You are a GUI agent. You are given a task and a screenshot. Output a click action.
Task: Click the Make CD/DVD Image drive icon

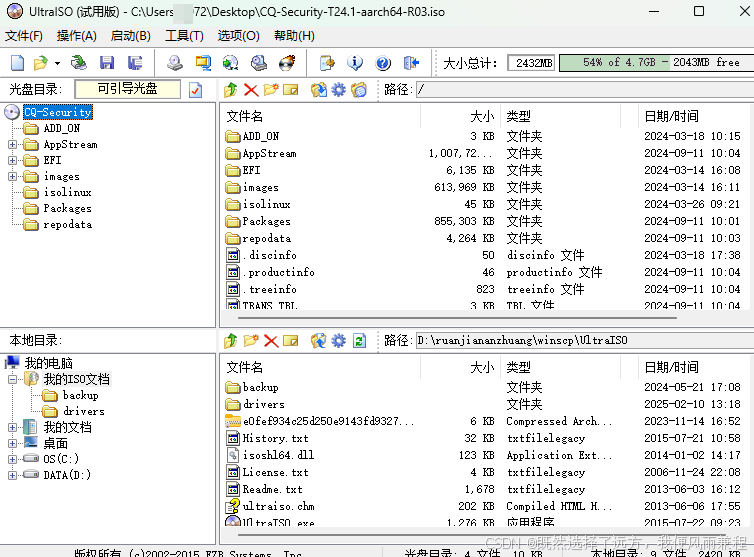(175, 63)
